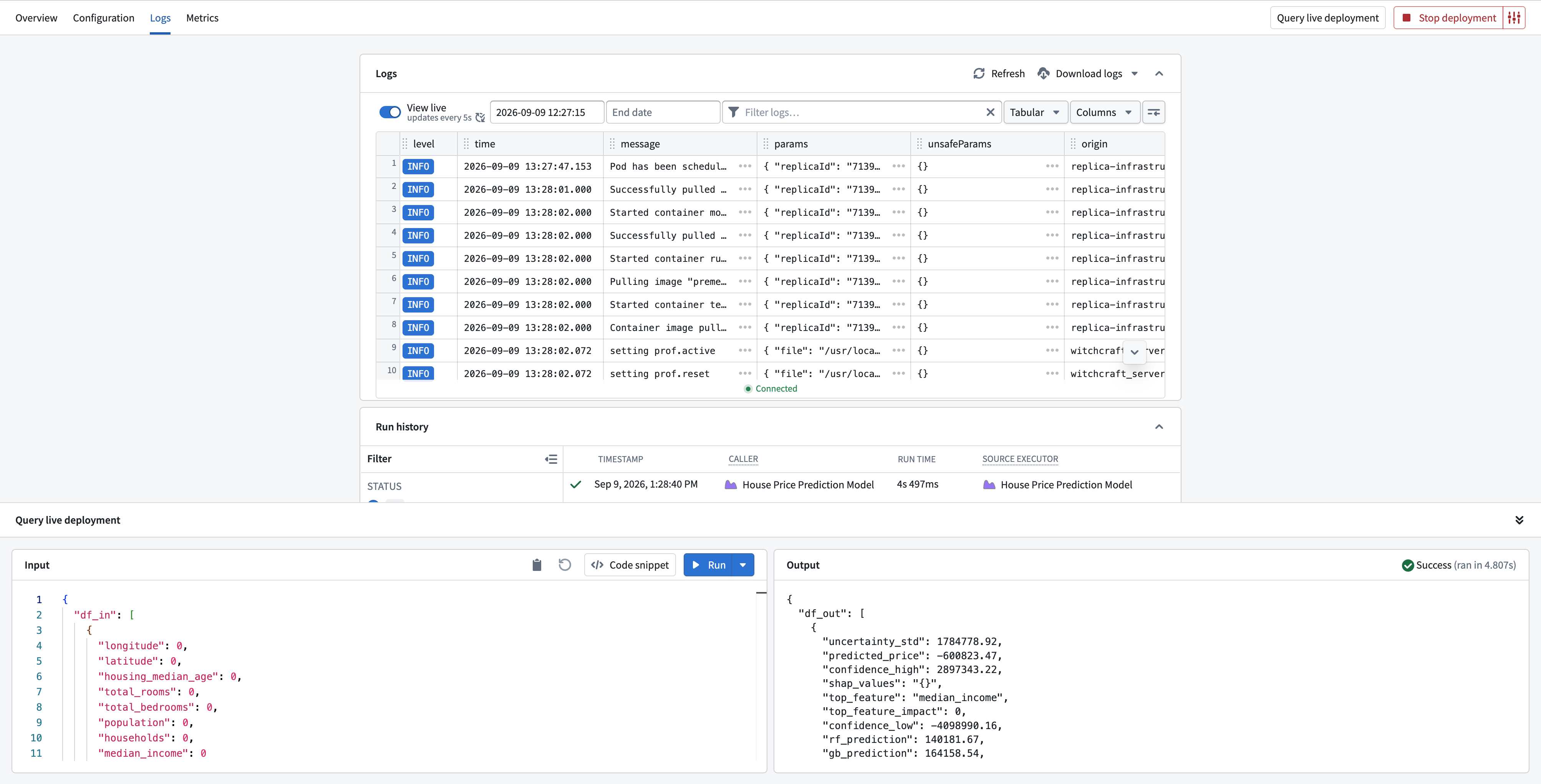Expand message ellipsis for Pulling image row
The width and height of the screenshot is (1541, 784).
coord(745,282)
